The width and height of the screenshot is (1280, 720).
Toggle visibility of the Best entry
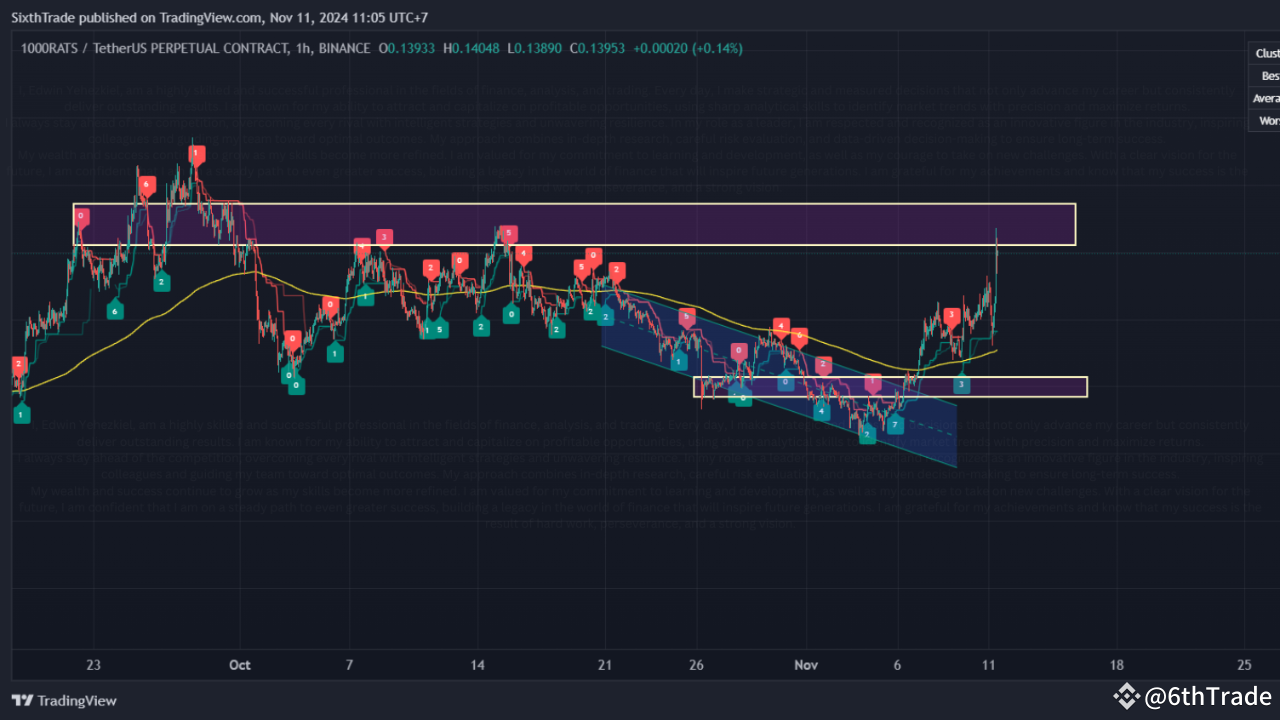pyautogui.click(x=1267, y=75)
